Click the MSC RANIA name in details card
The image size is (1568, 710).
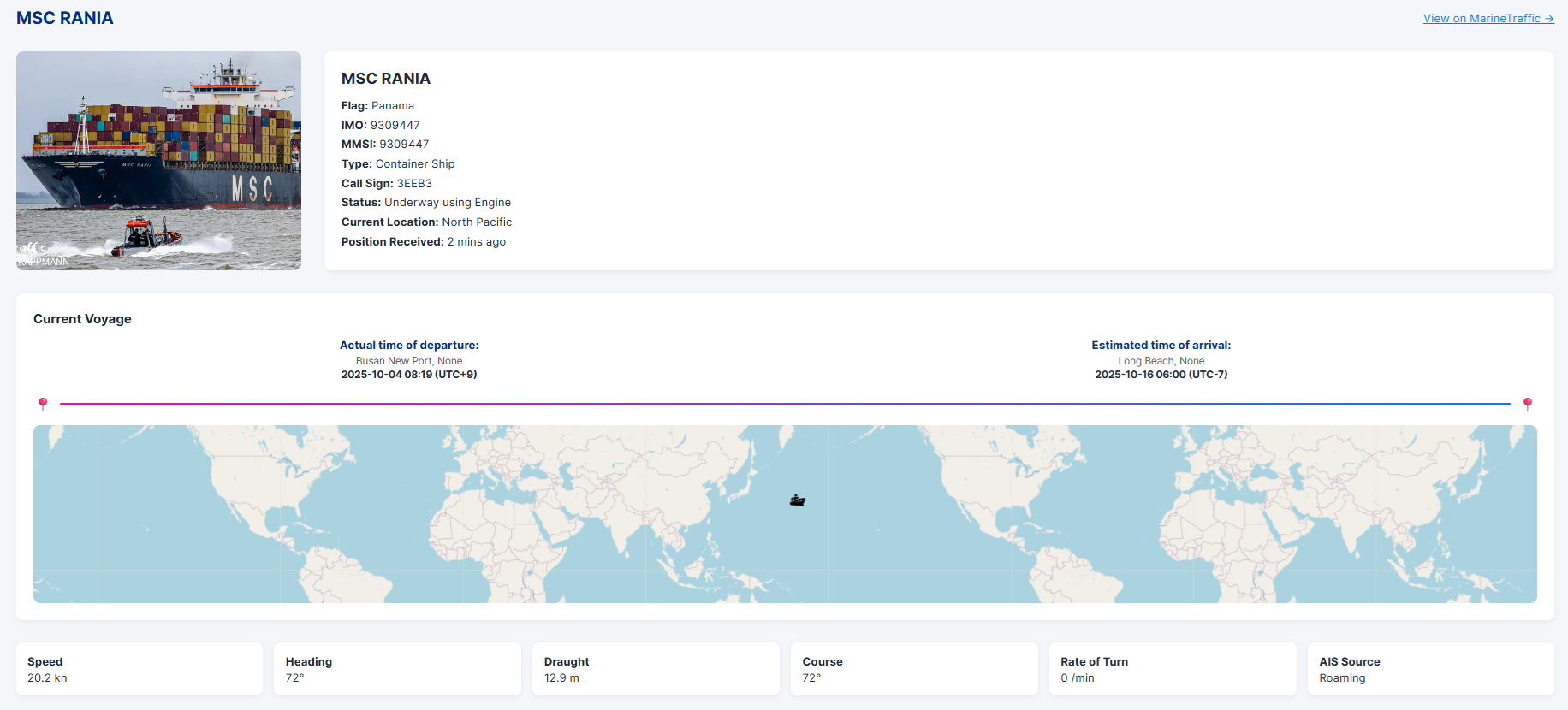(386, 79)
